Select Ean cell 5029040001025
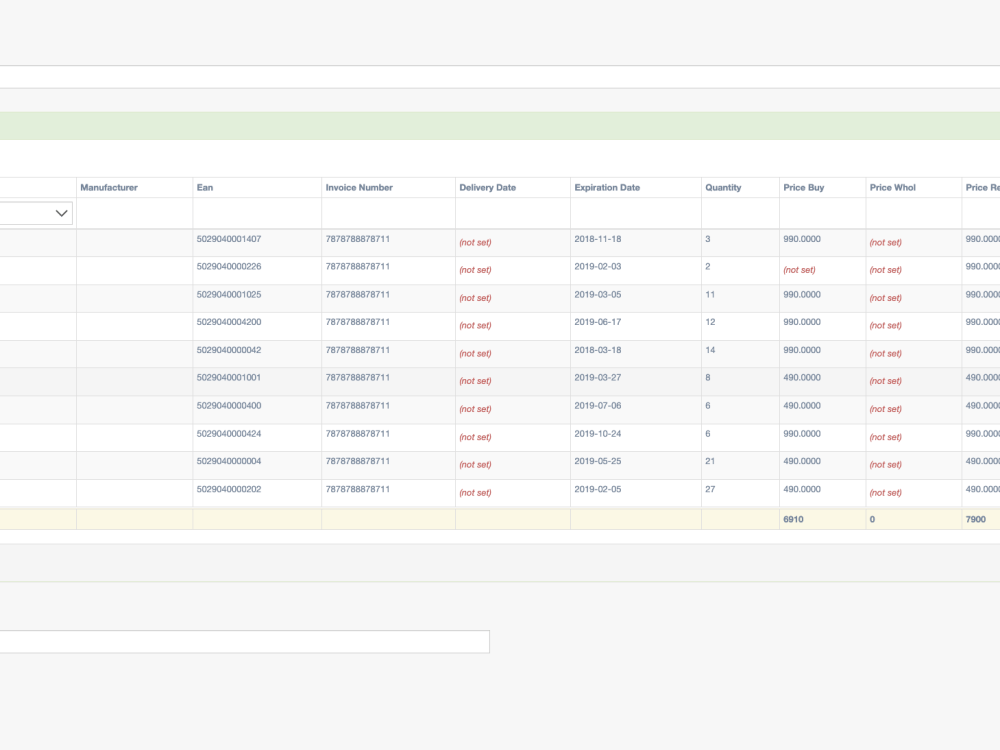 [x=229, y=295]
